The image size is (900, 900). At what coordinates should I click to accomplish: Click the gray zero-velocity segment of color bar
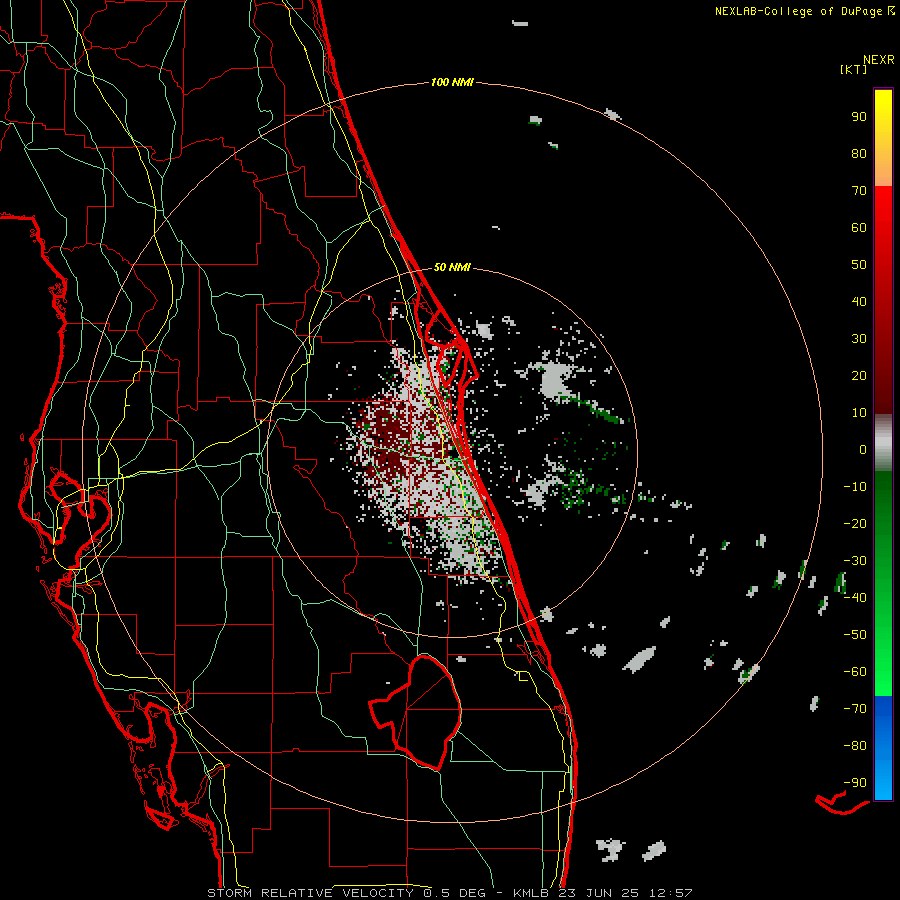click(883, 442)
